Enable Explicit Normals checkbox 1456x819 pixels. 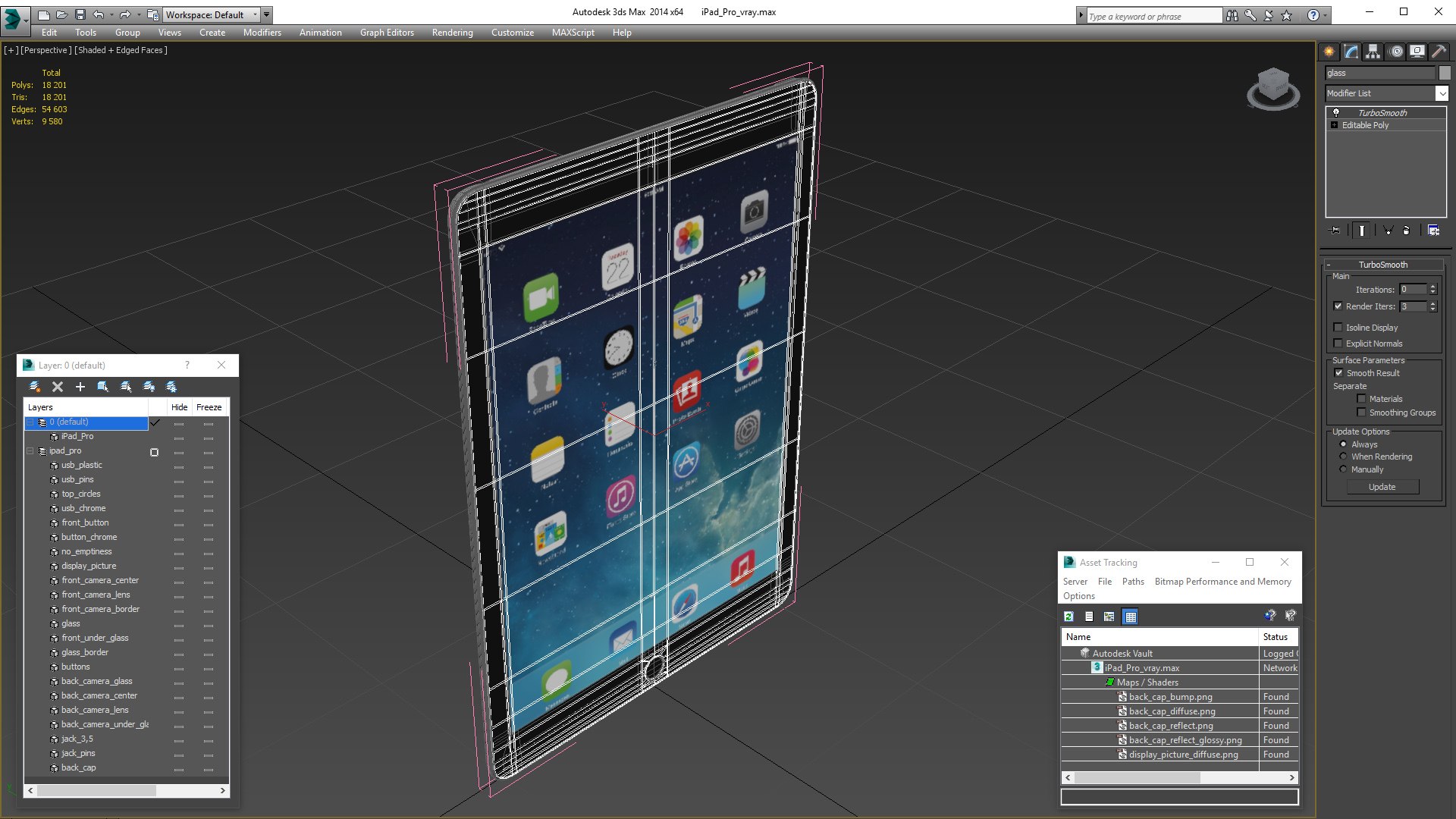1338,344
